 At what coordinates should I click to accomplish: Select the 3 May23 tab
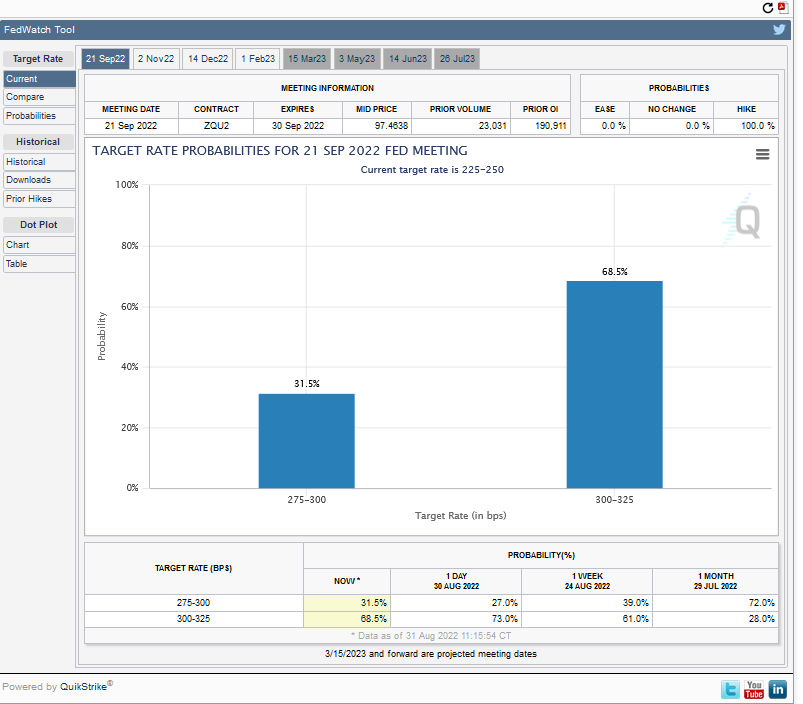point(357,59)
